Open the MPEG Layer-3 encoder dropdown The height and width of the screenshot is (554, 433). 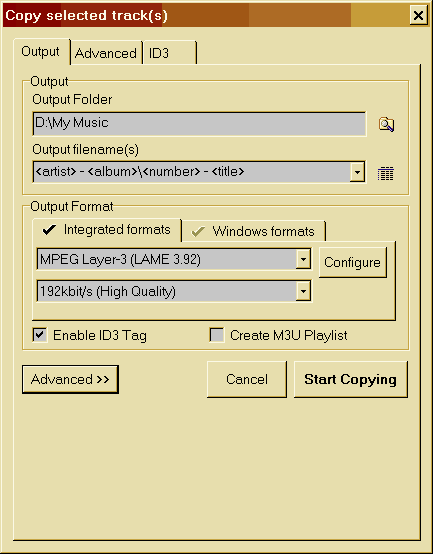click(x=303, y=260)
